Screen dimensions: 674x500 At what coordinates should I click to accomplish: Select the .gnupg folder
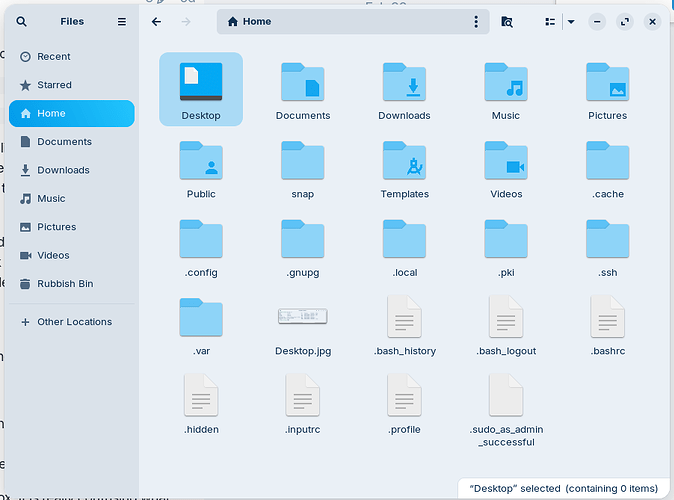[x=303, y=239]
